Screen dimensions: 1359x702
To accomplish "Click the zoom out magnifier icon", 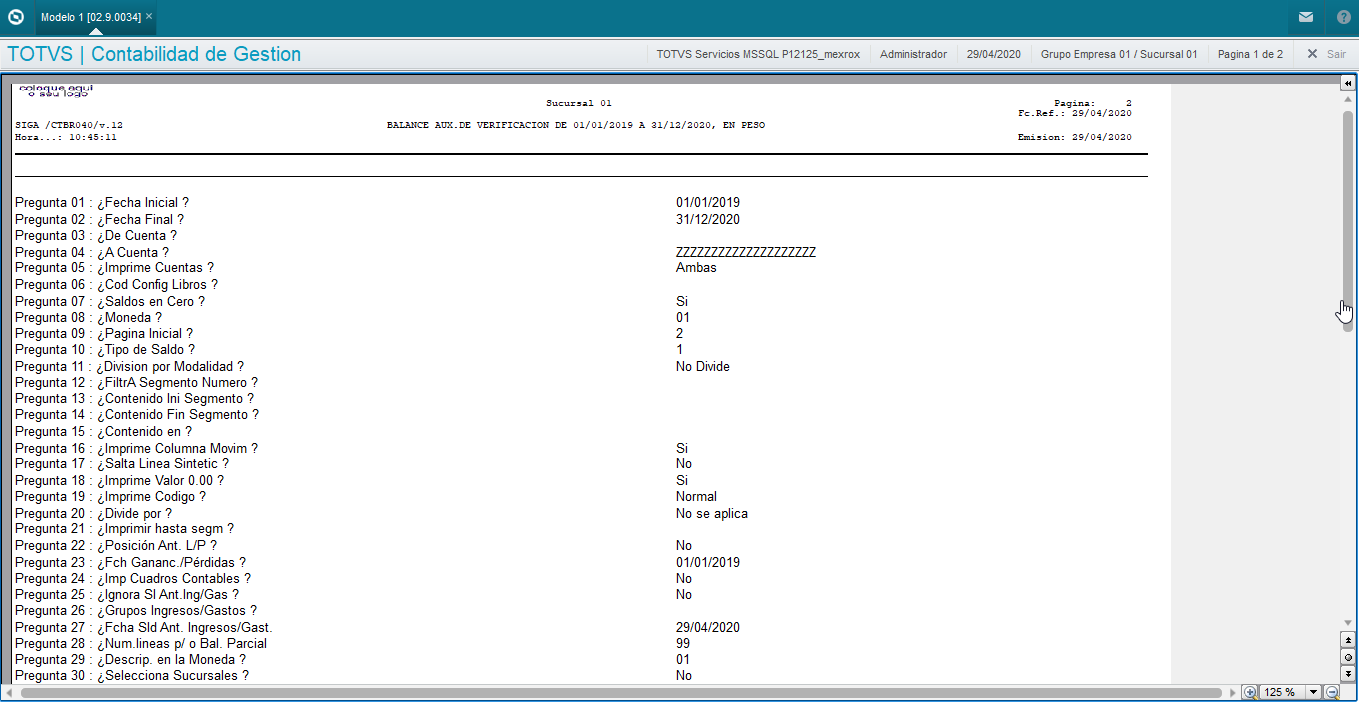I will (x=1332, y=692).
